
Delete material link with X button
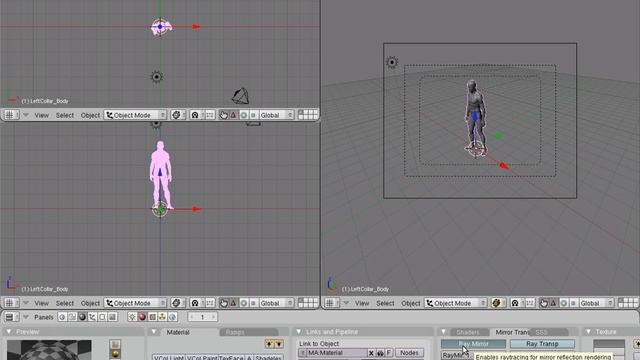tap(371, 353)
